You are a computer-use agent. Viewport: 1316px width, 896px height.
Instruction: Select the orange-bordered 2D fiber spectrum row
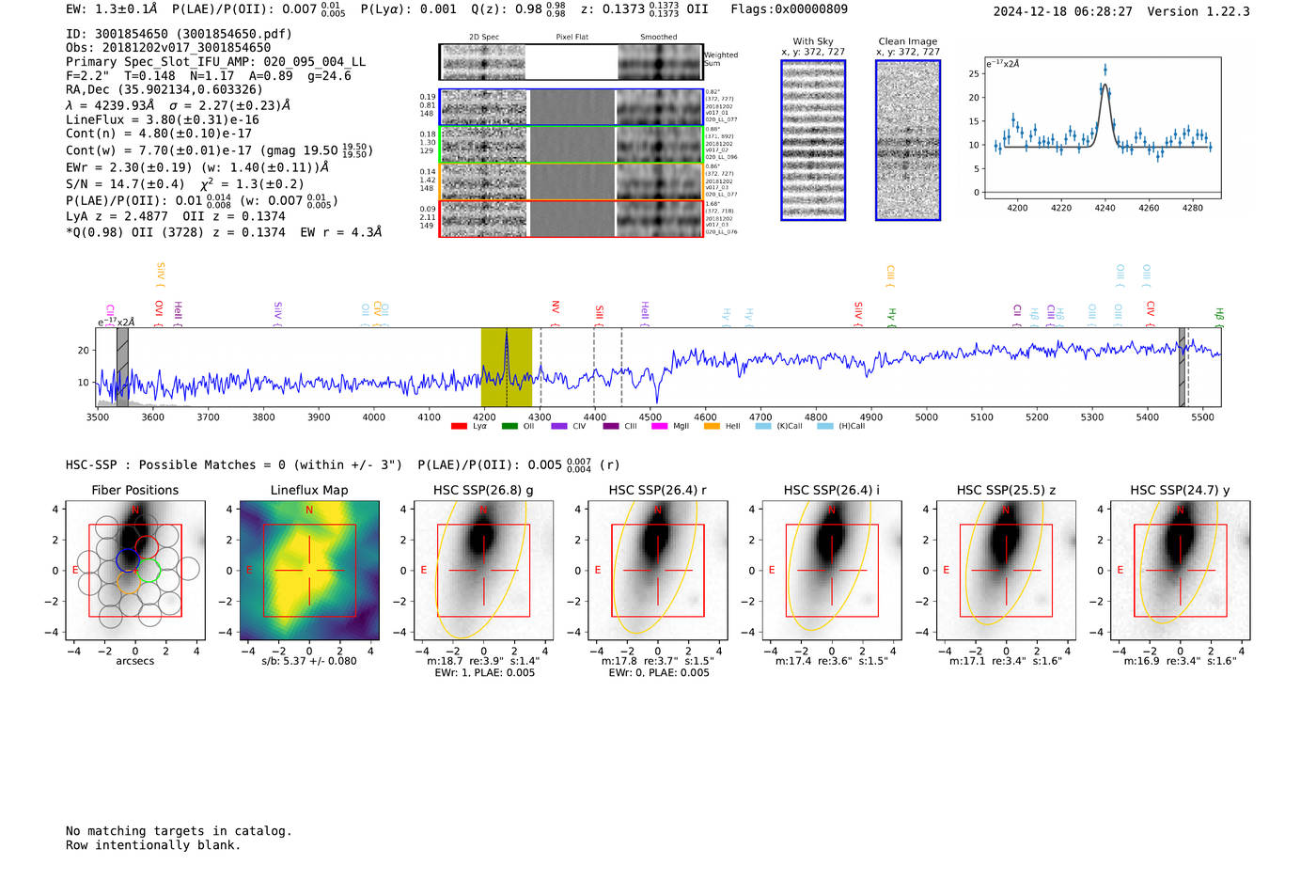click(571, 181)
